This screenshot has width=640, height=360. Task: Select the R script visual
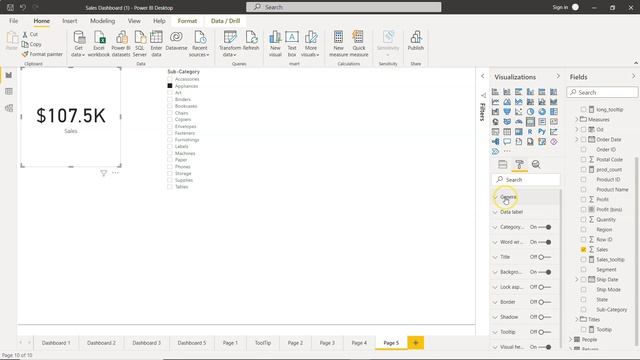click(x=530, y=131)
